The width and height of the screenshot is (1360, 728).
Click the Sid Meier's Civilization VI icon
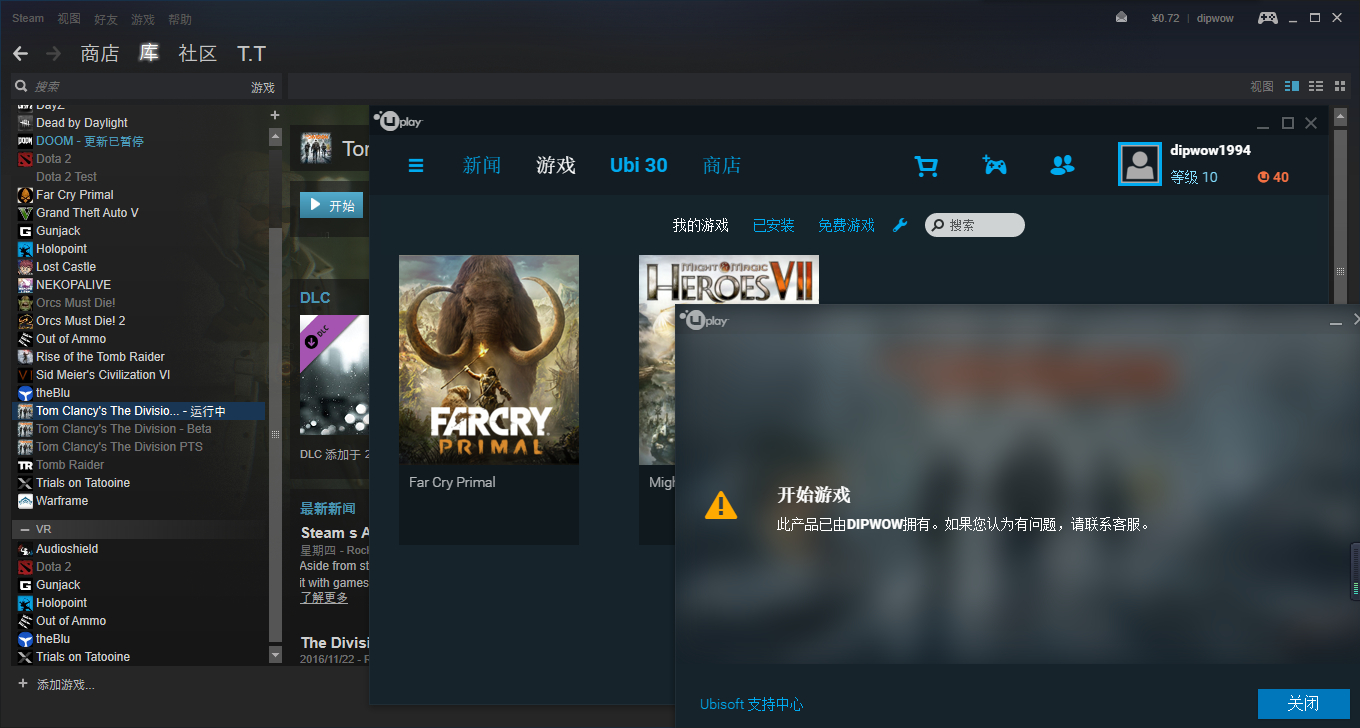[x=26, y=375]
